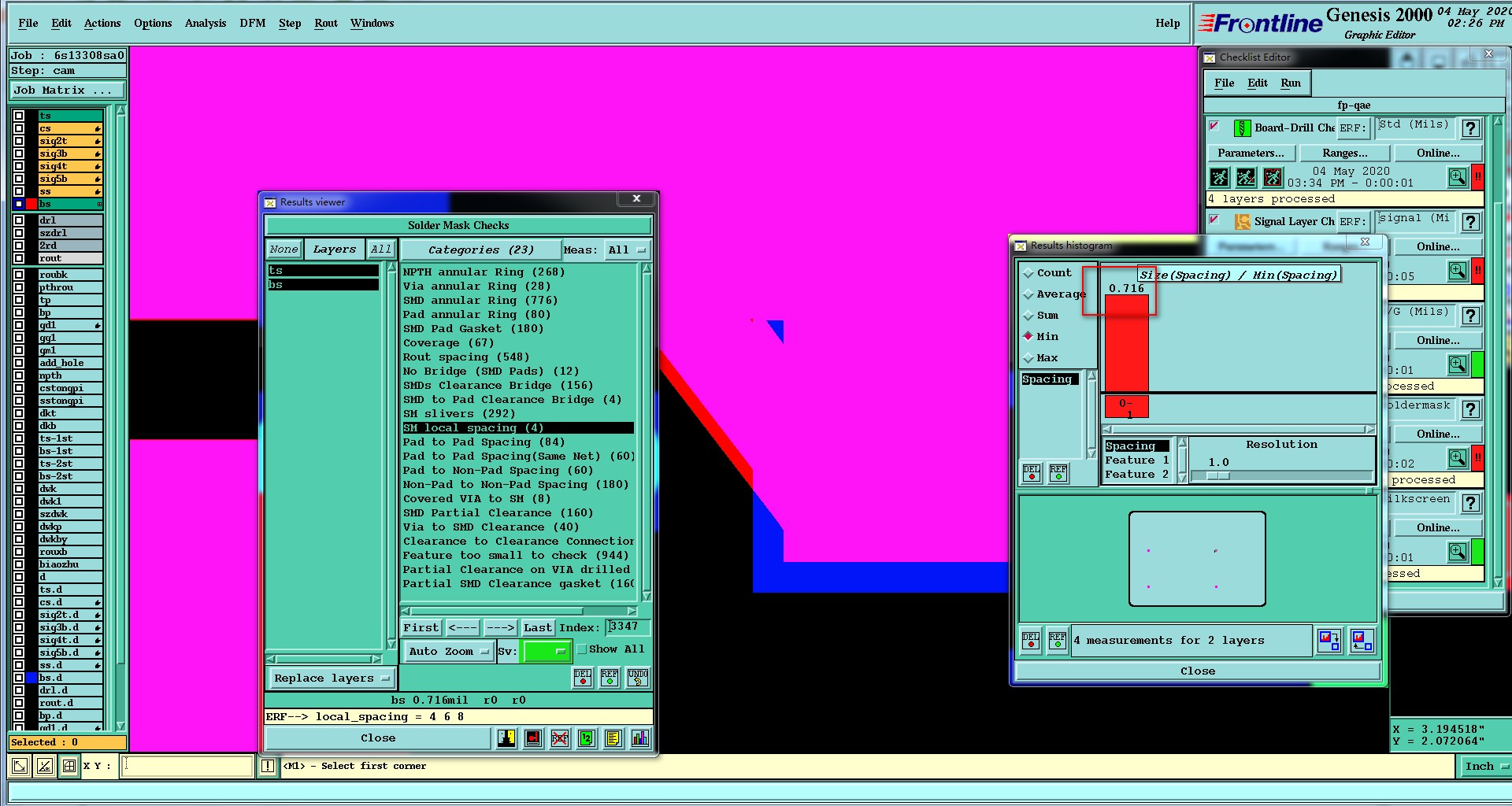Select the Max radio option
Viewport: 1512px width, 806px height.
(1028, 358)
